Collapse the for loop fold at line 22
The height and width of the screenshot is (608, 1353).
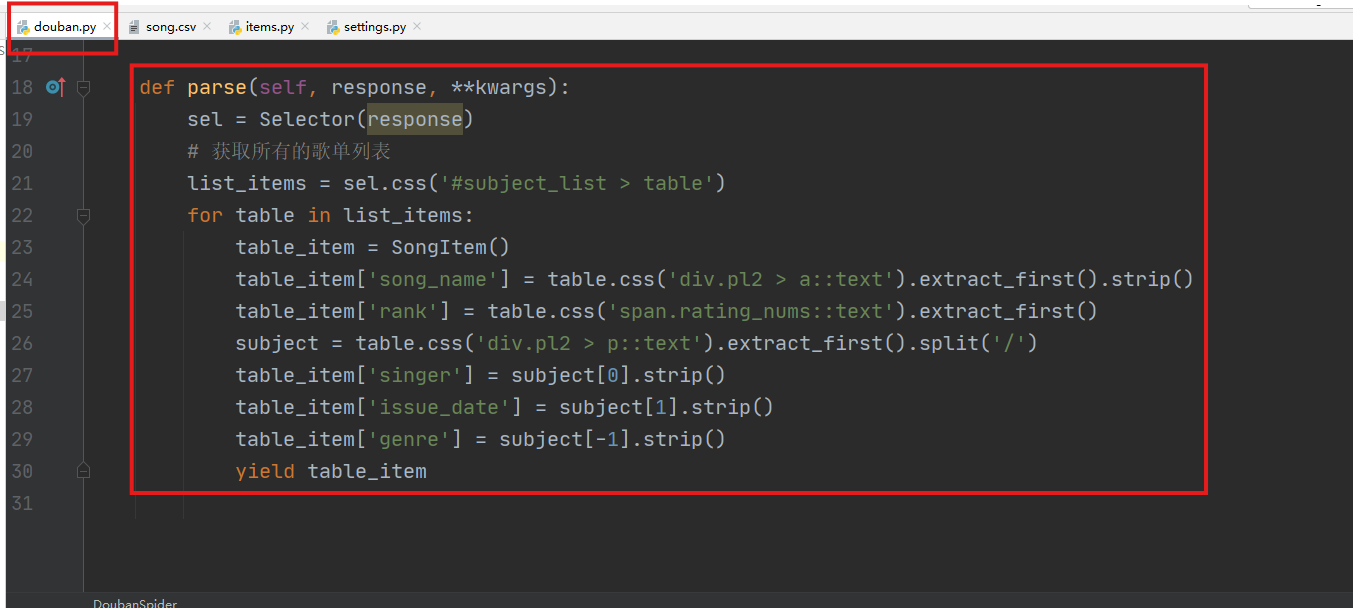[84, 215]
